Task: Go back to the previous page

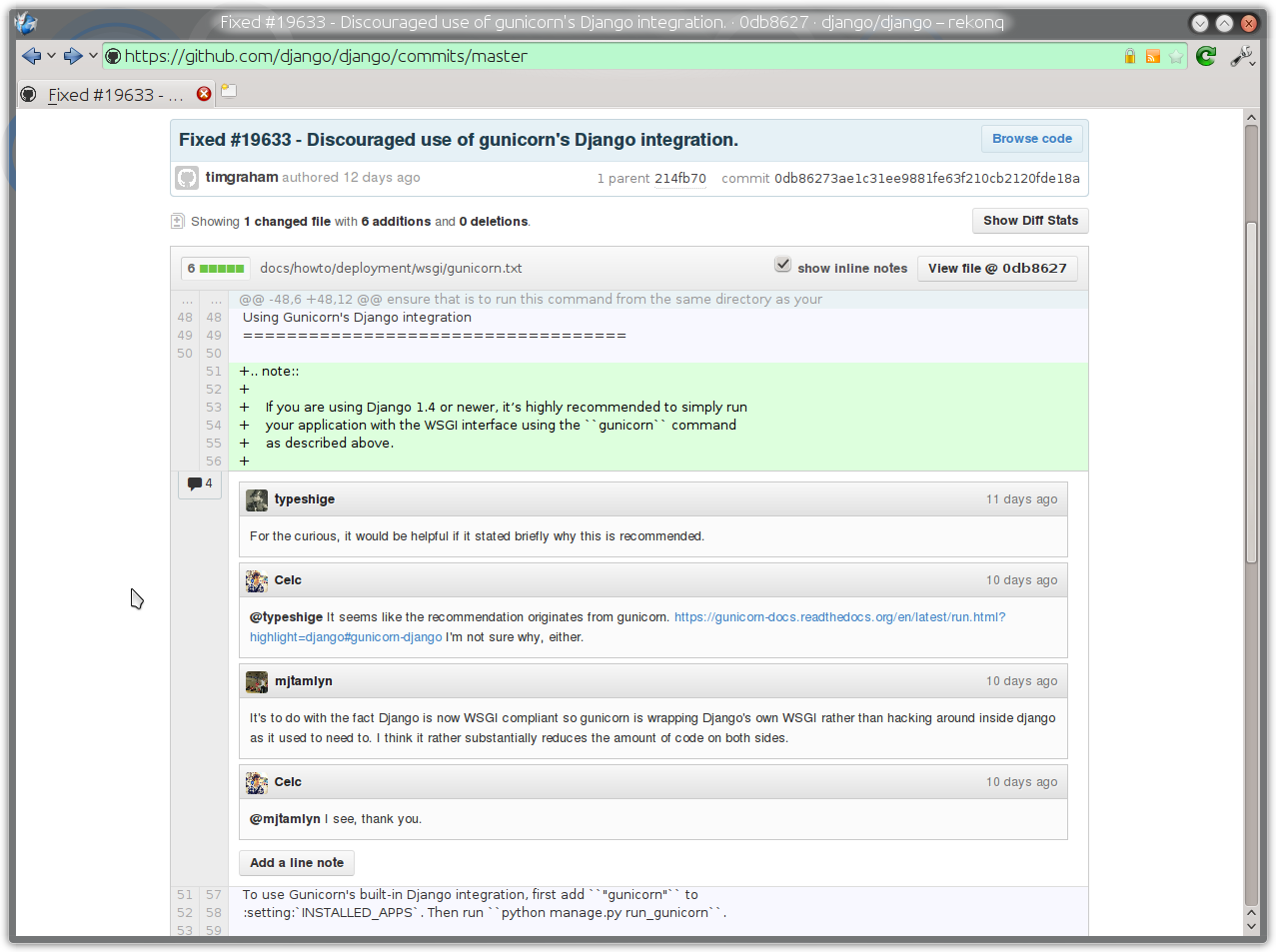Action: click(31, 56)
